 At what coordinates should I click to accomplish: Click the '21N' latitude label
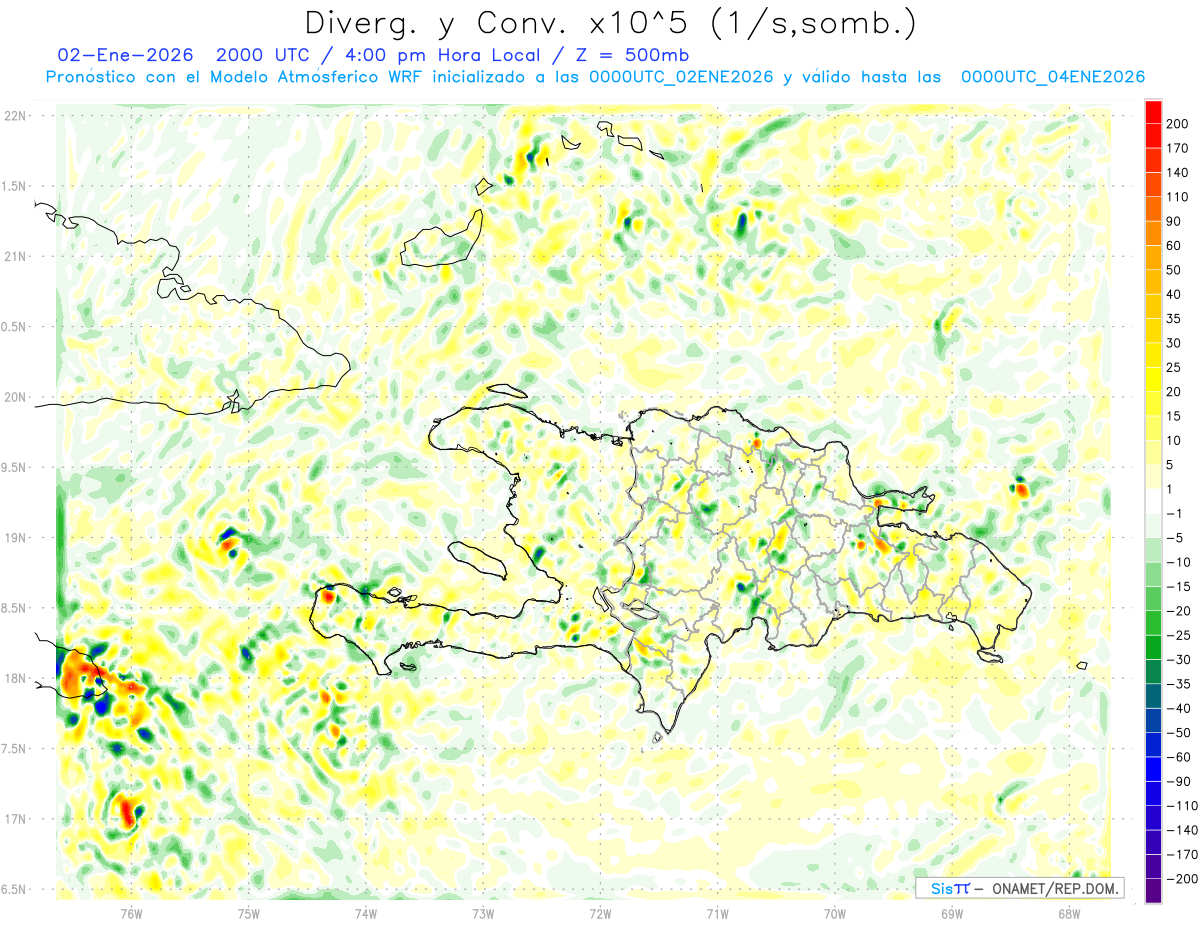[16, 256]
